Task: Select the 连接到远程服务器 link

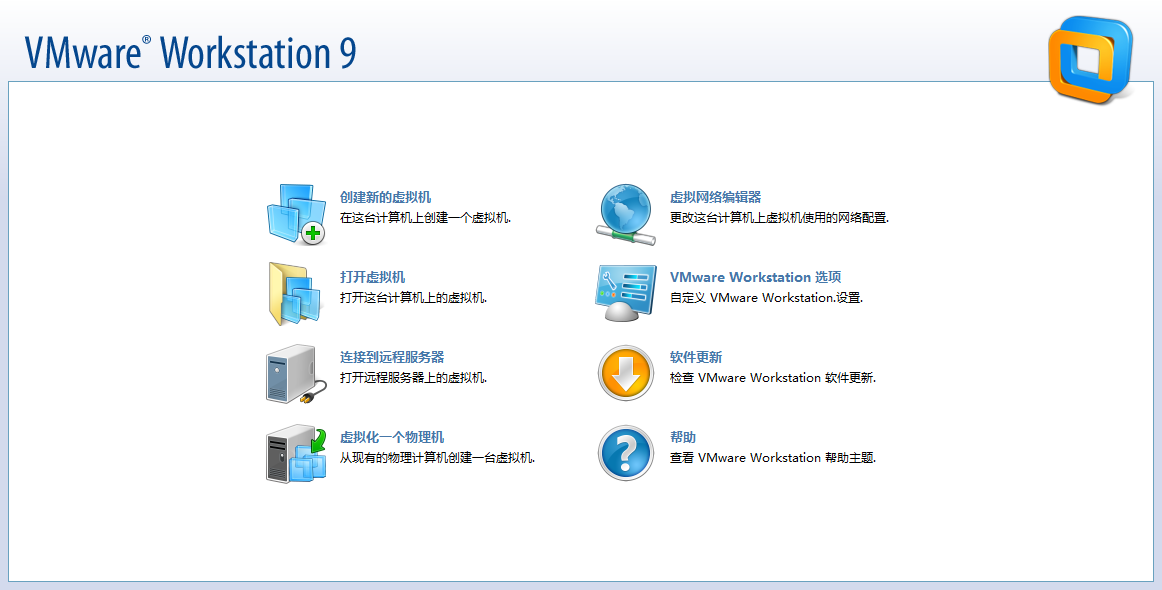Action: pyautogui.click(x=392, y=357)
